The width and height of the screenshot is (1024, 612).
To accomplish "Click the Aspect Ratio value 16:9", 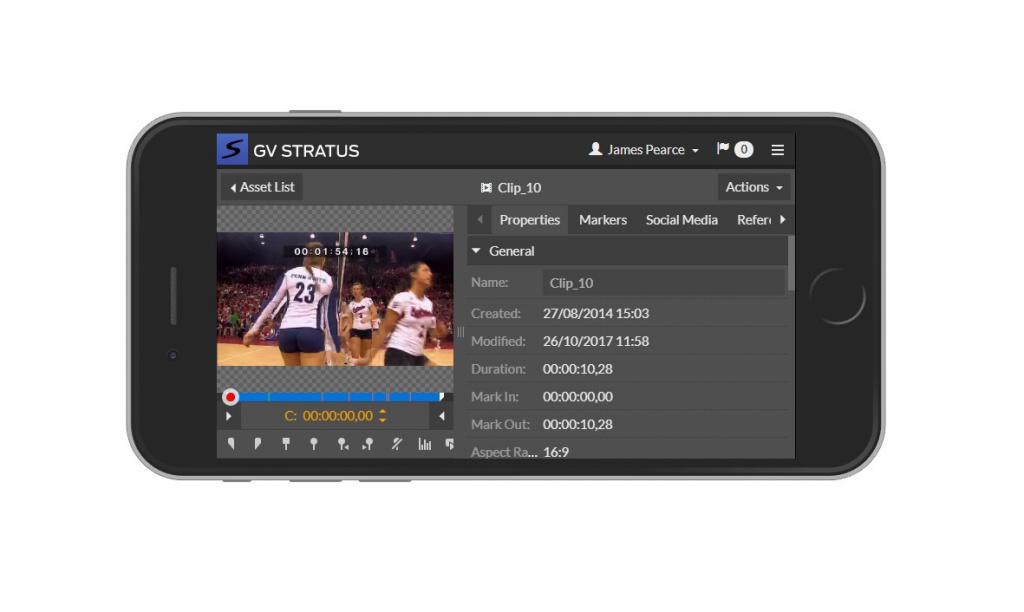I will click(x=556, y=452).
